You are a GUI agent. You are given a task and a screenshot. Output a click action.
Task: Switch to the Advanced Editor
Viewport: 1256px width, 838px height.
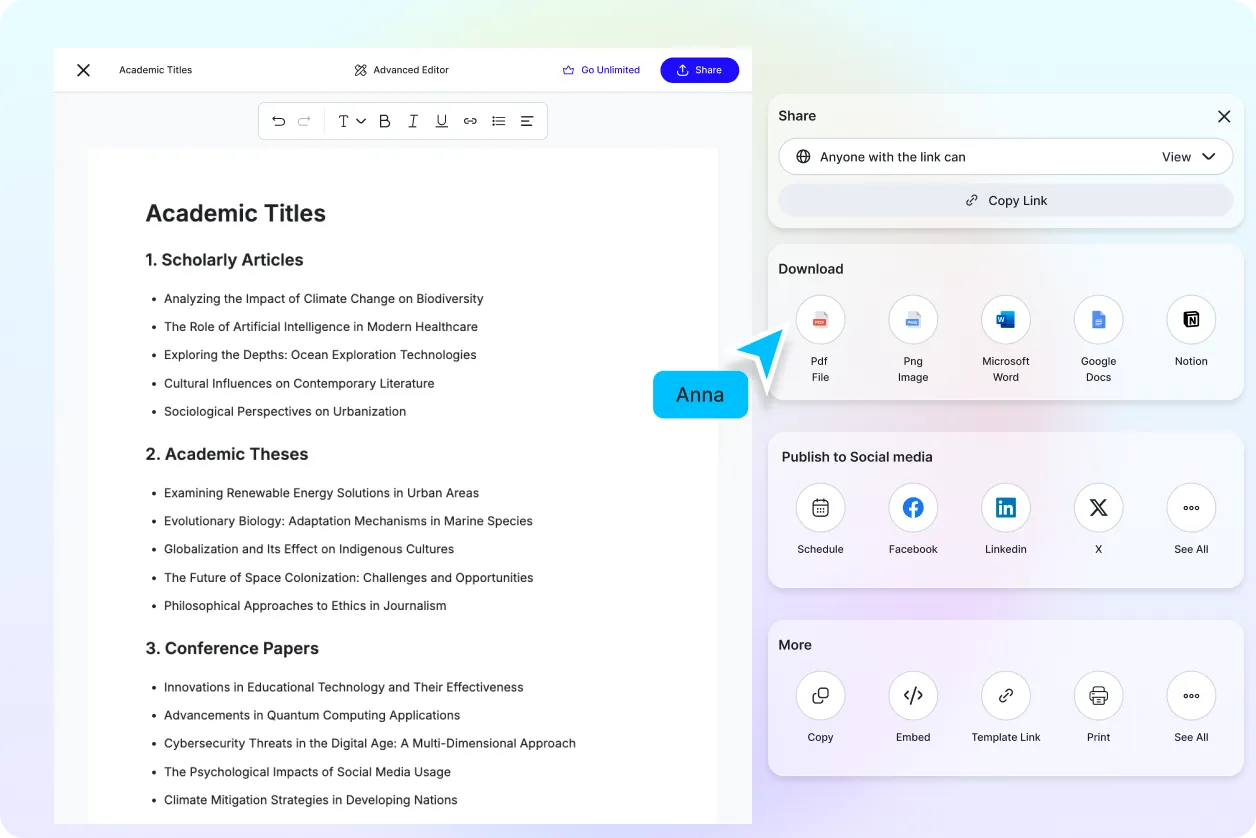point(400,70)
